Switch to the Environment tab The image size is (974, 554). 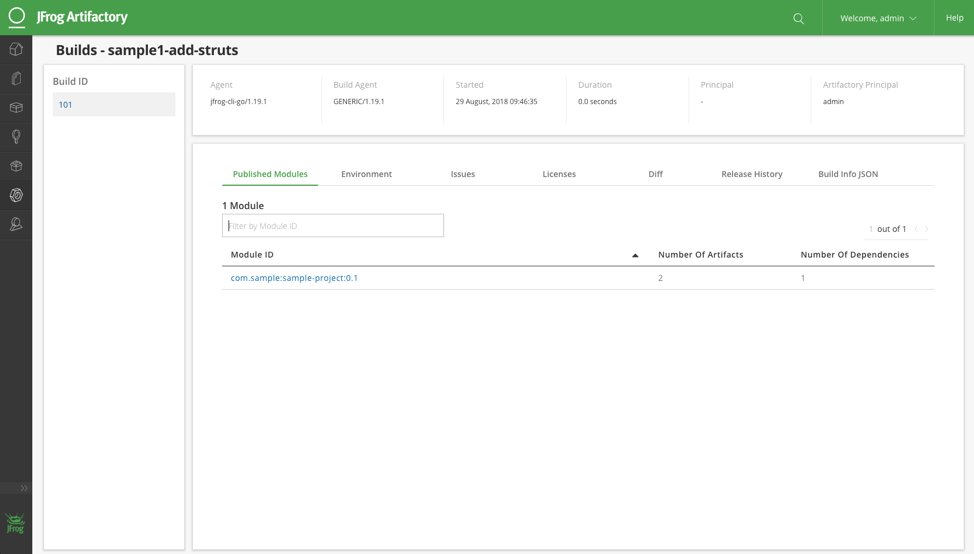tap(366, 174)
